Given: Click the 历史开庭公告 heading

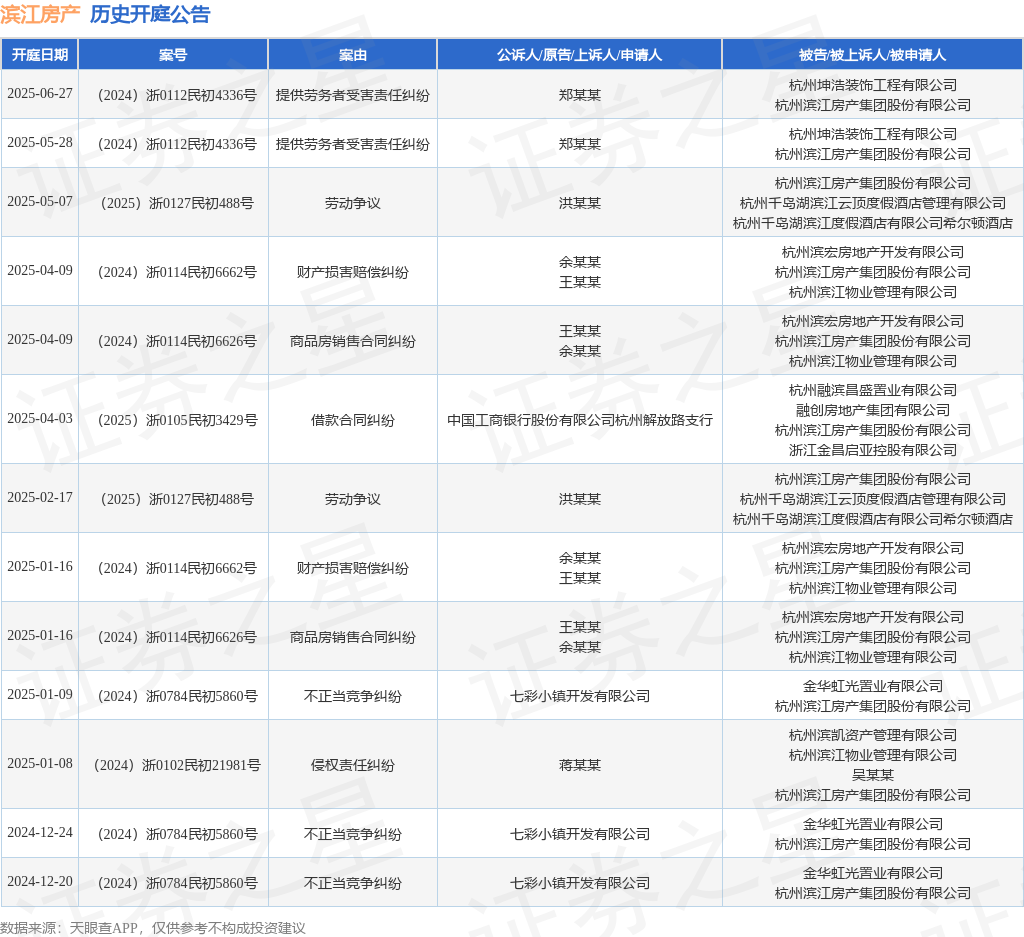Looking at the screenshot, I should click(150, 14).
